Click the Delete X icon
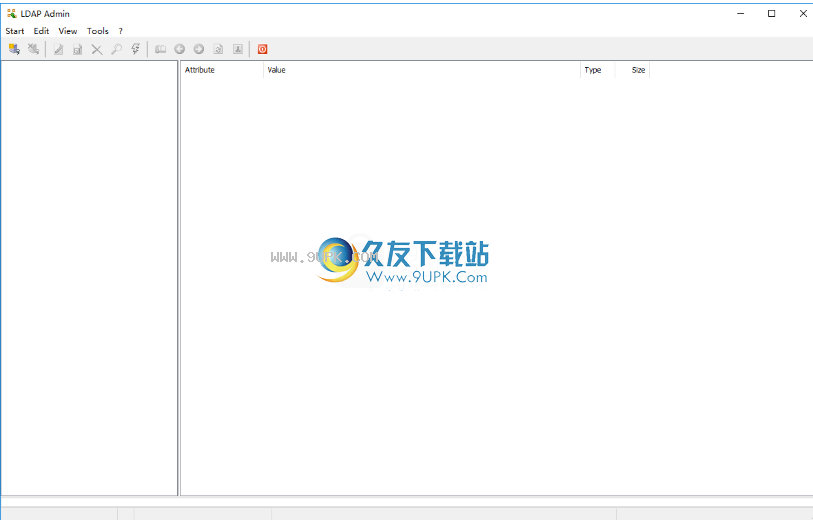This screenshot has width=813, height=520. coord(96,49)
